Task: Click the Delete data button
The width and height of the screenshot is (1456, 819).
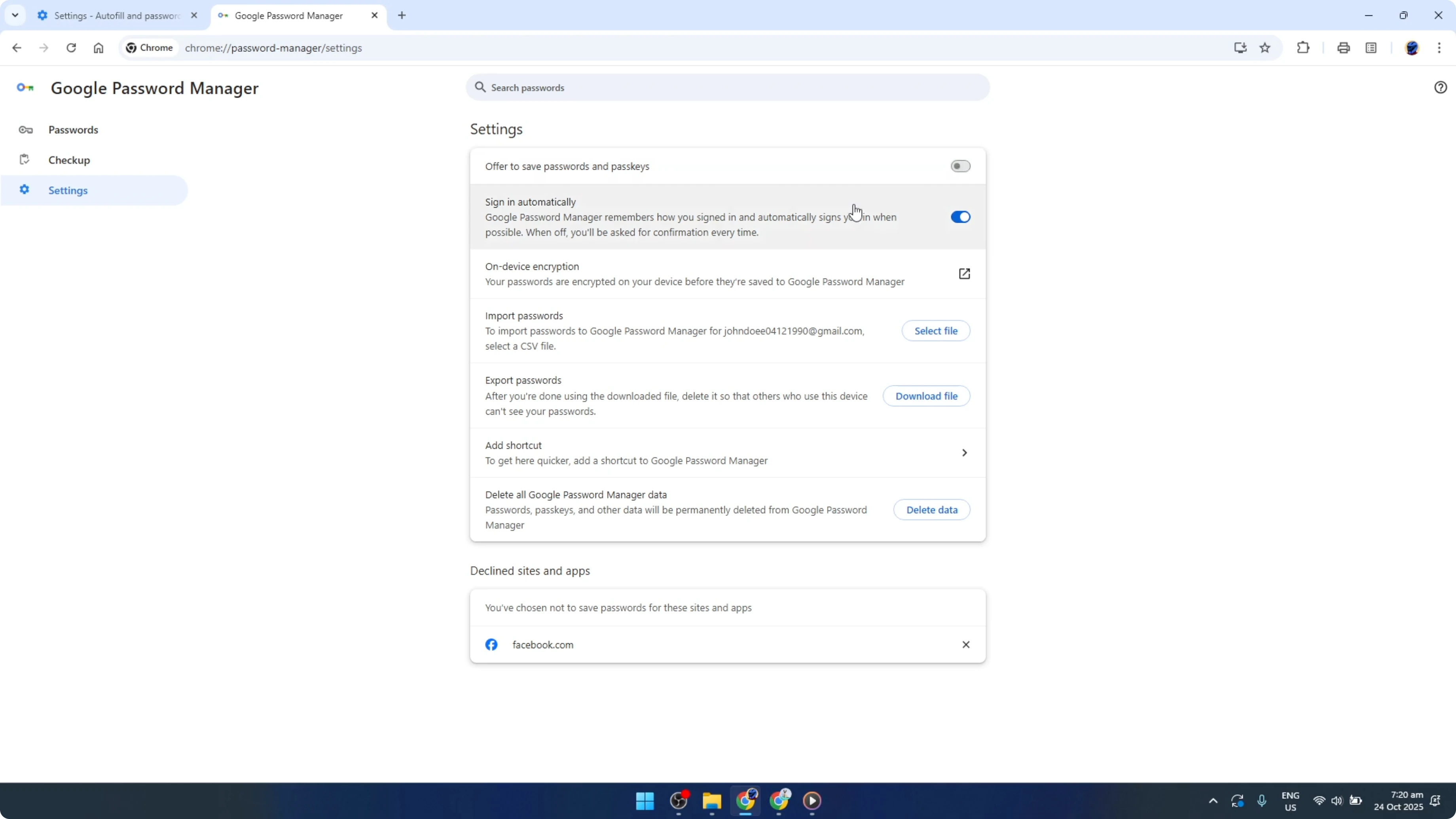Action: [x=931, y=510]
